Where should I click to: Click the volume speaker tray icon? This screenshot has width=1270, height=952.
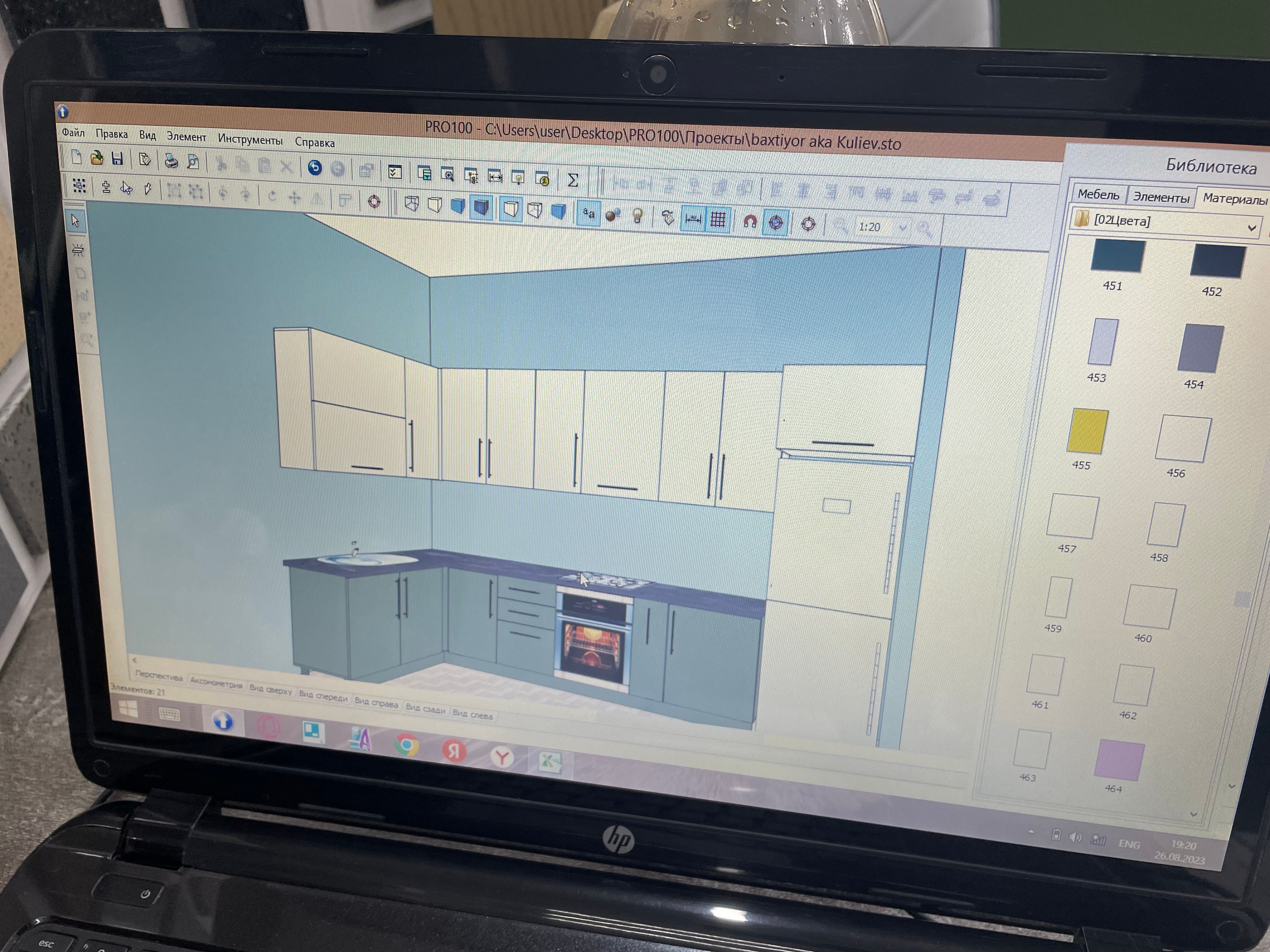tap(1075, 838)
